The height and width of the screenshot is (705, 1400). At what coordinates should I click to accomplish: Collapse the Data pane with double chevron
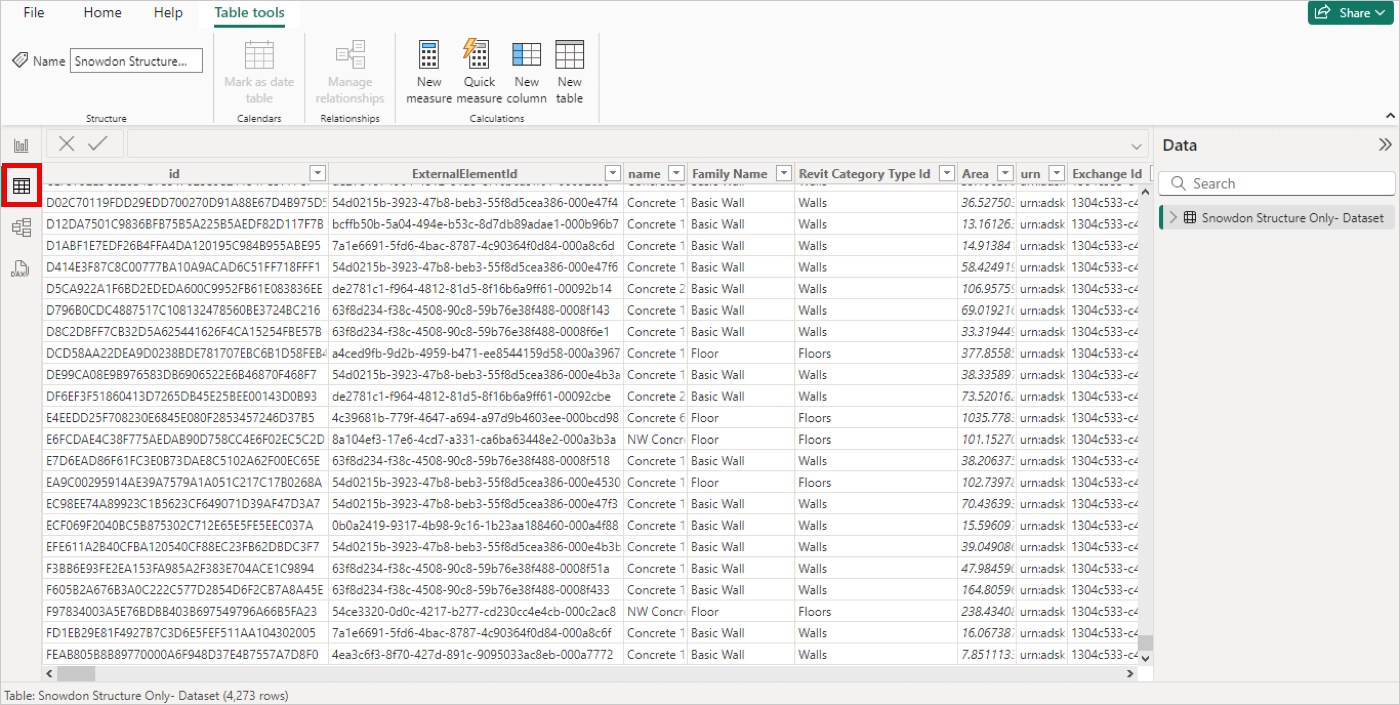(x=1385, y=145)
